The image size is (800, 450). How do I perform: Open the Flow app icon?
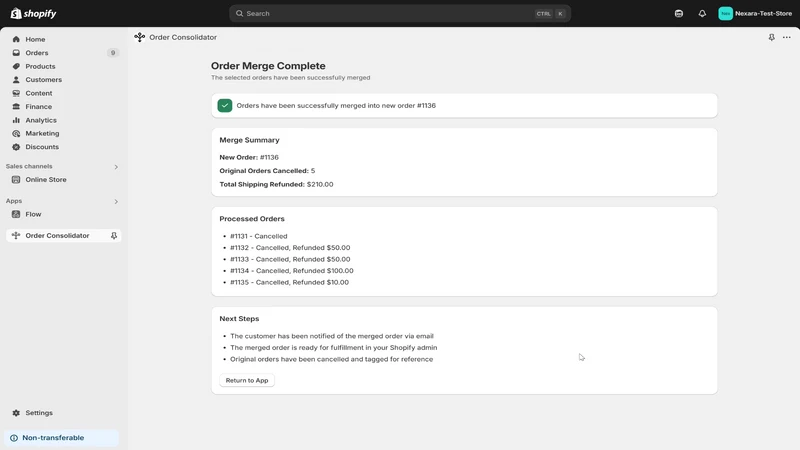coord(16,214)
